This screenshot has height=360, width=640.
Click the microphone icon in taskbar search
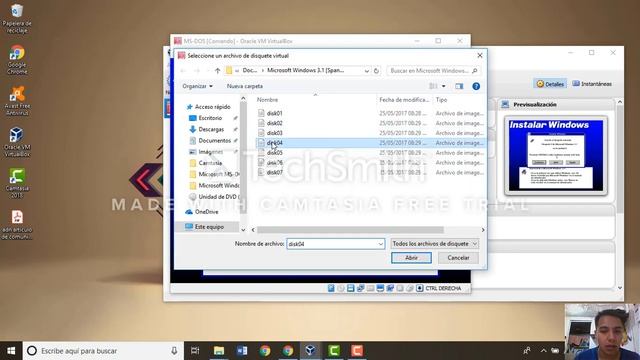(x=174, y=351)
